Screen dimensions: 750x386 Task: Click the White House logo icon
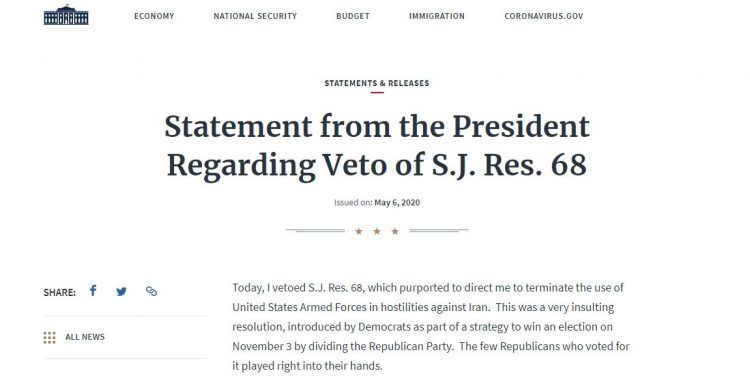click(x=66, y=15)
